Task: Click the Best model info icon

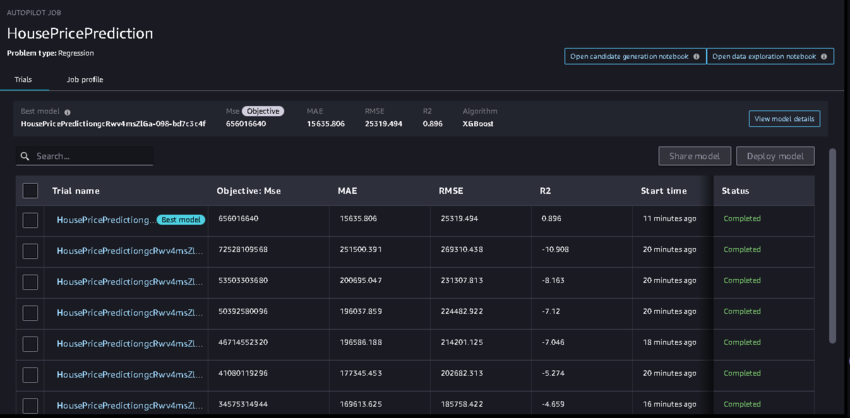Action: click(67, 112)
